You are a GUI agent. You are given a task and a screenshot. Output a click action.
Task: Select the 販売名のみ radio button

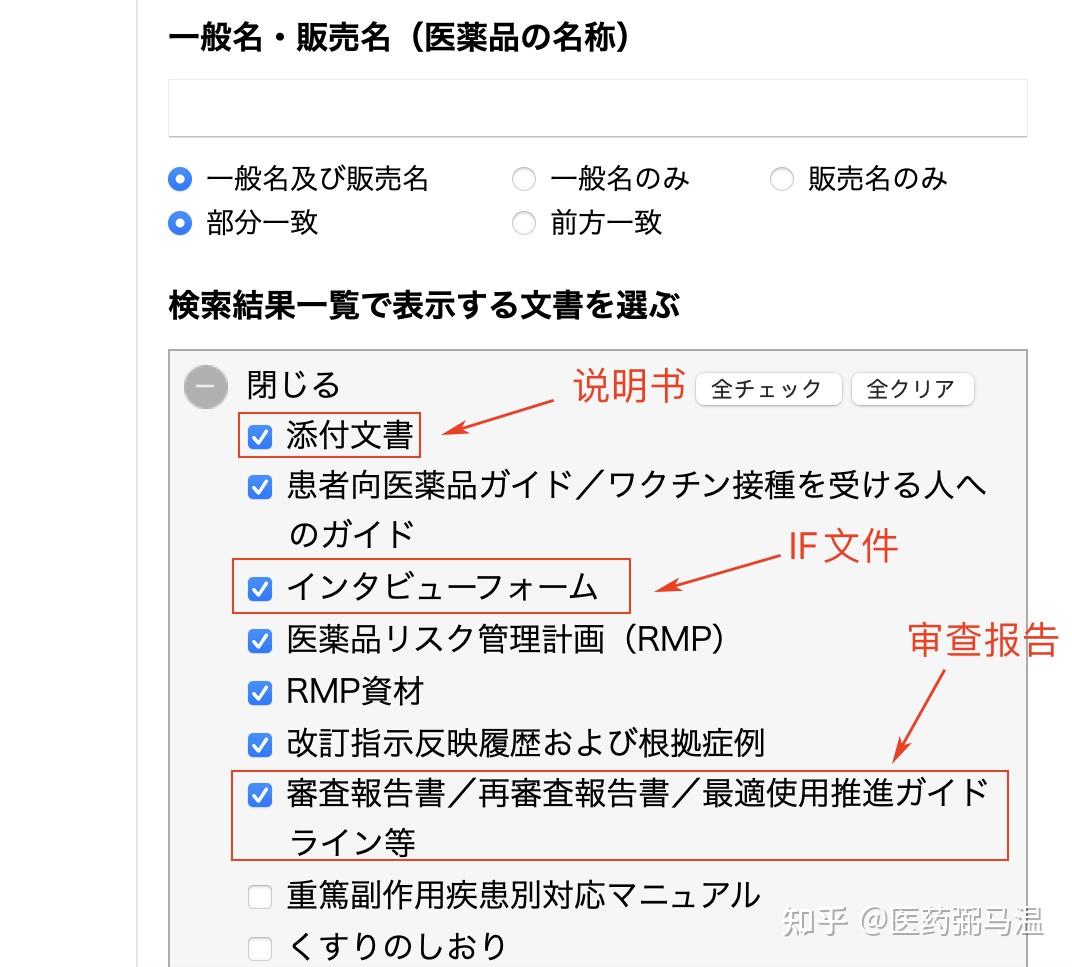click(781, 179)
